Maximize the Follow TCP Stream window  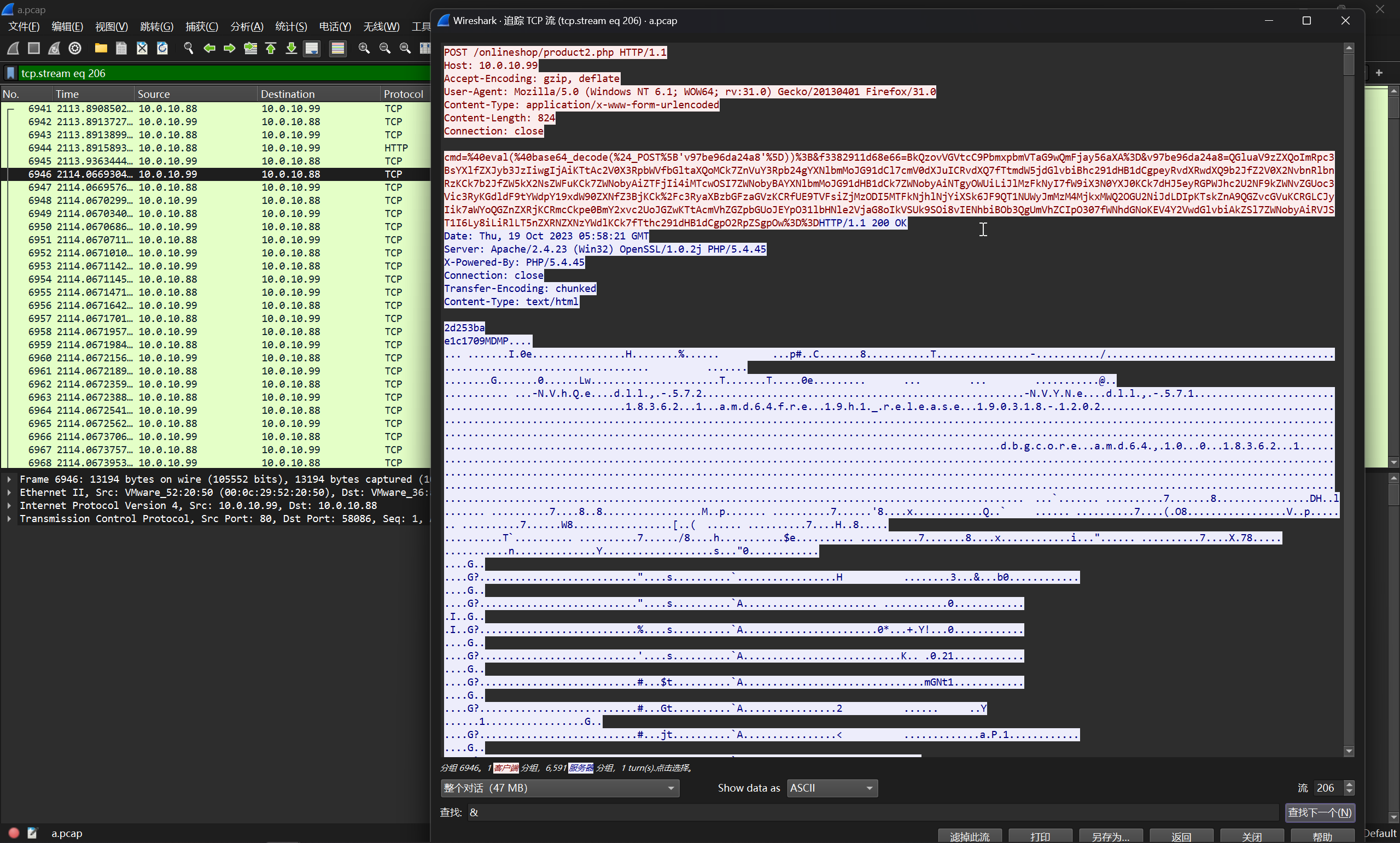[x=1306, y=20]
